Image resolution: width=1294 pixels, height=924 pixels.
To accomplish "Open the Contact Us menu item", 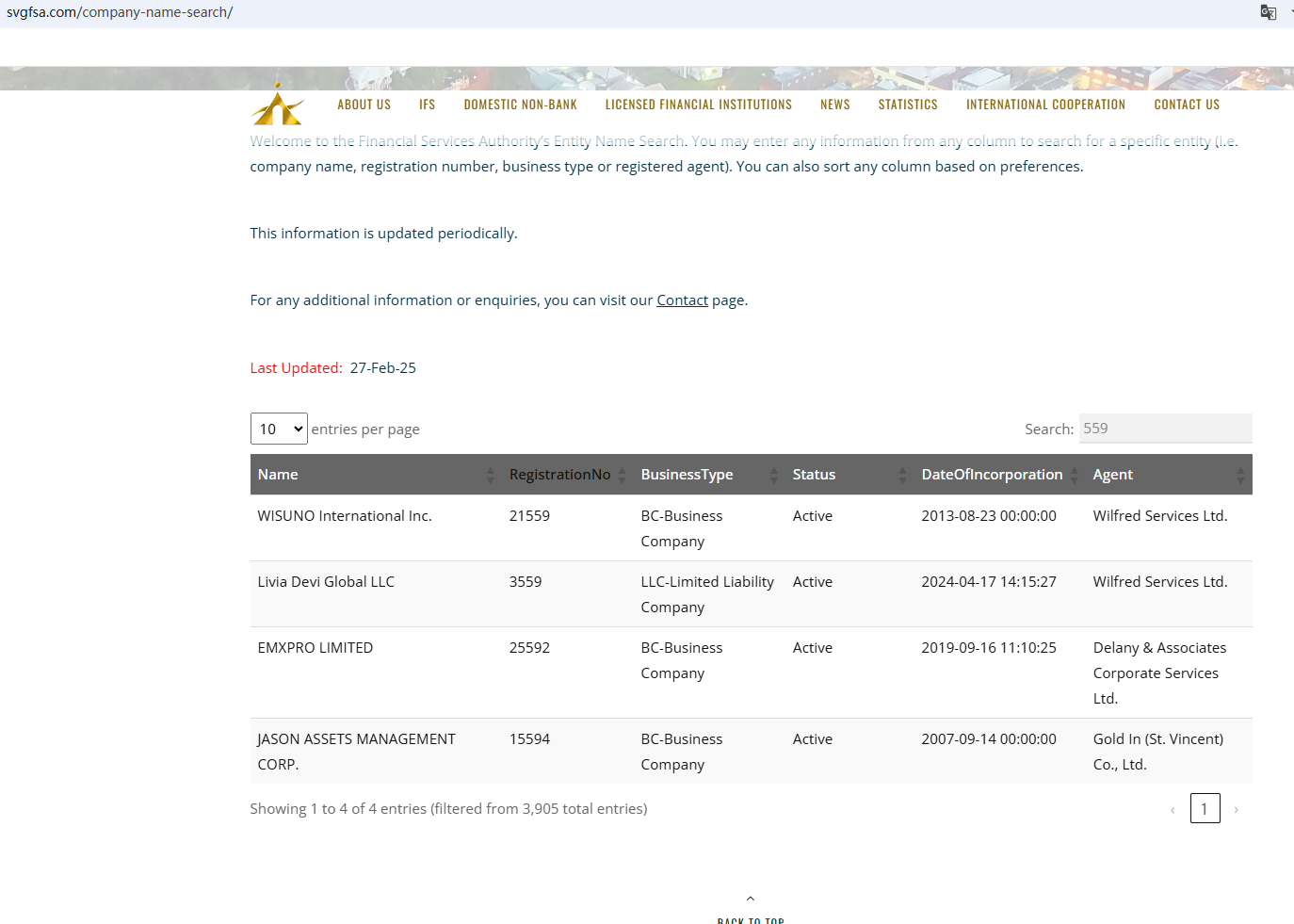I will pos(1187,105).
